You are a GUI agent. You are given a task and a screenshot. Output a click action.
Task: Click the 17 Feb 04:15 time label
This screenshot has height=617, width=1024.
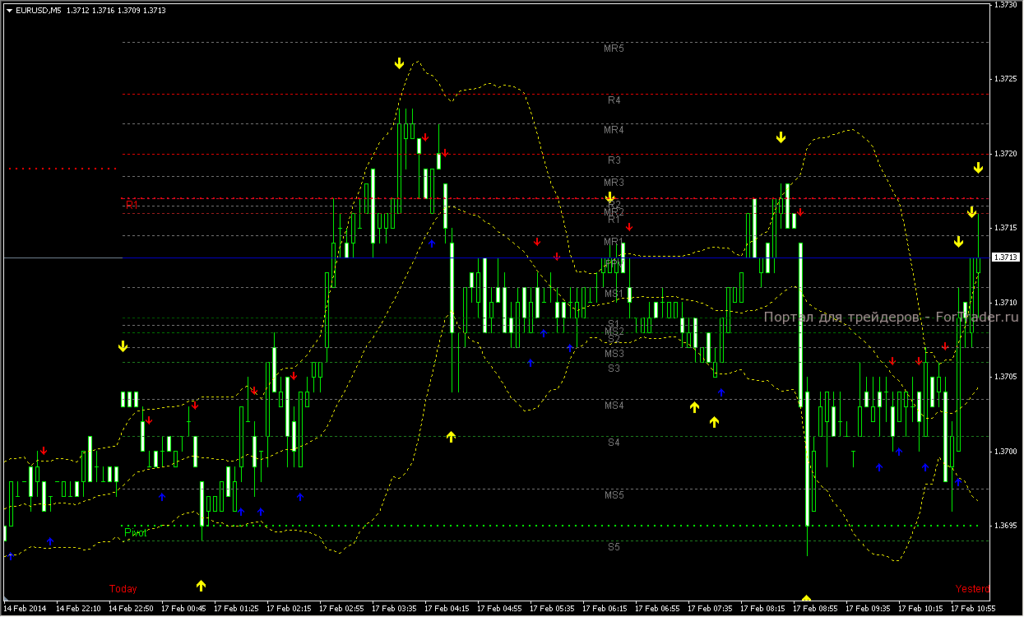point(447,609)
